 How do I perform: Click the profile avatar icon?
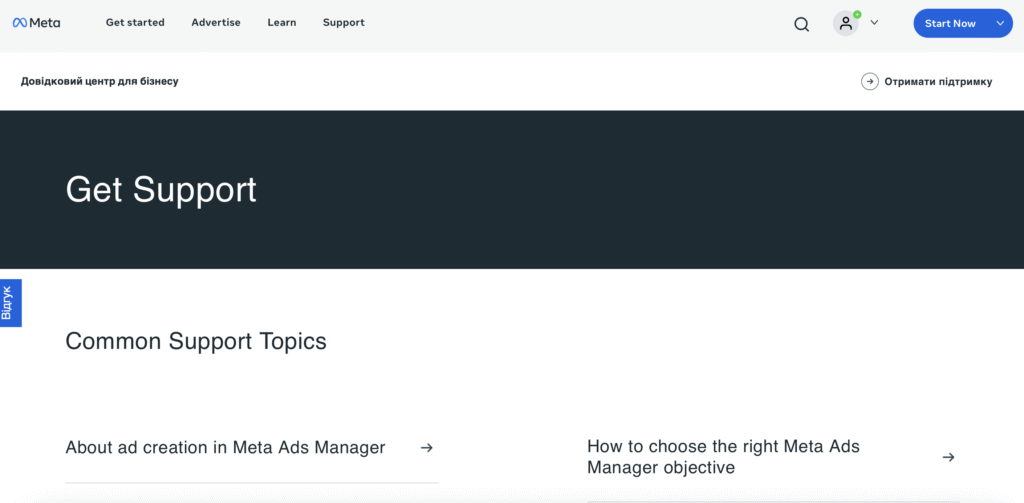tap(846, 23)
